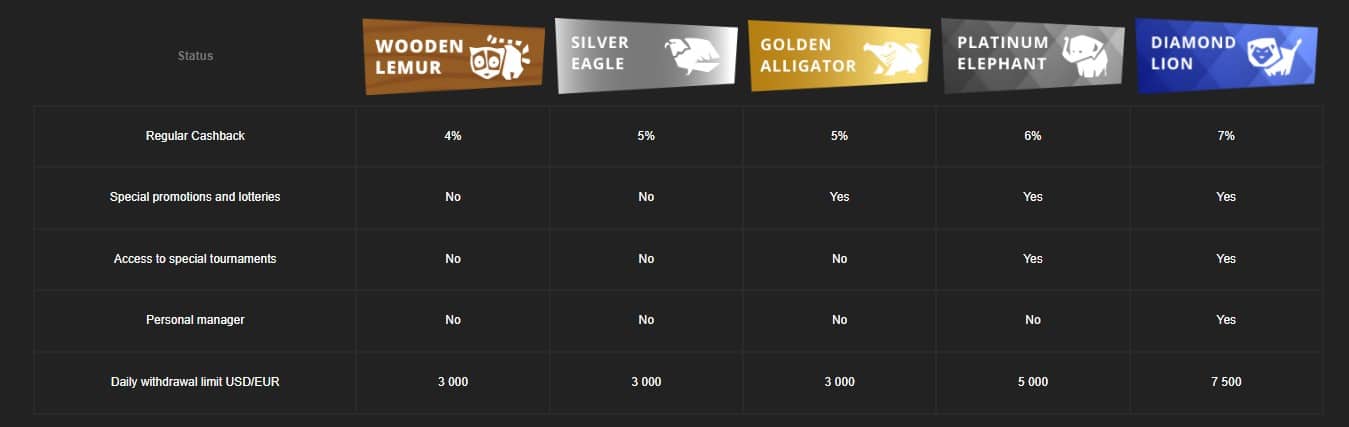Select the Diamond Lion status text

[x=1193, y=53]
